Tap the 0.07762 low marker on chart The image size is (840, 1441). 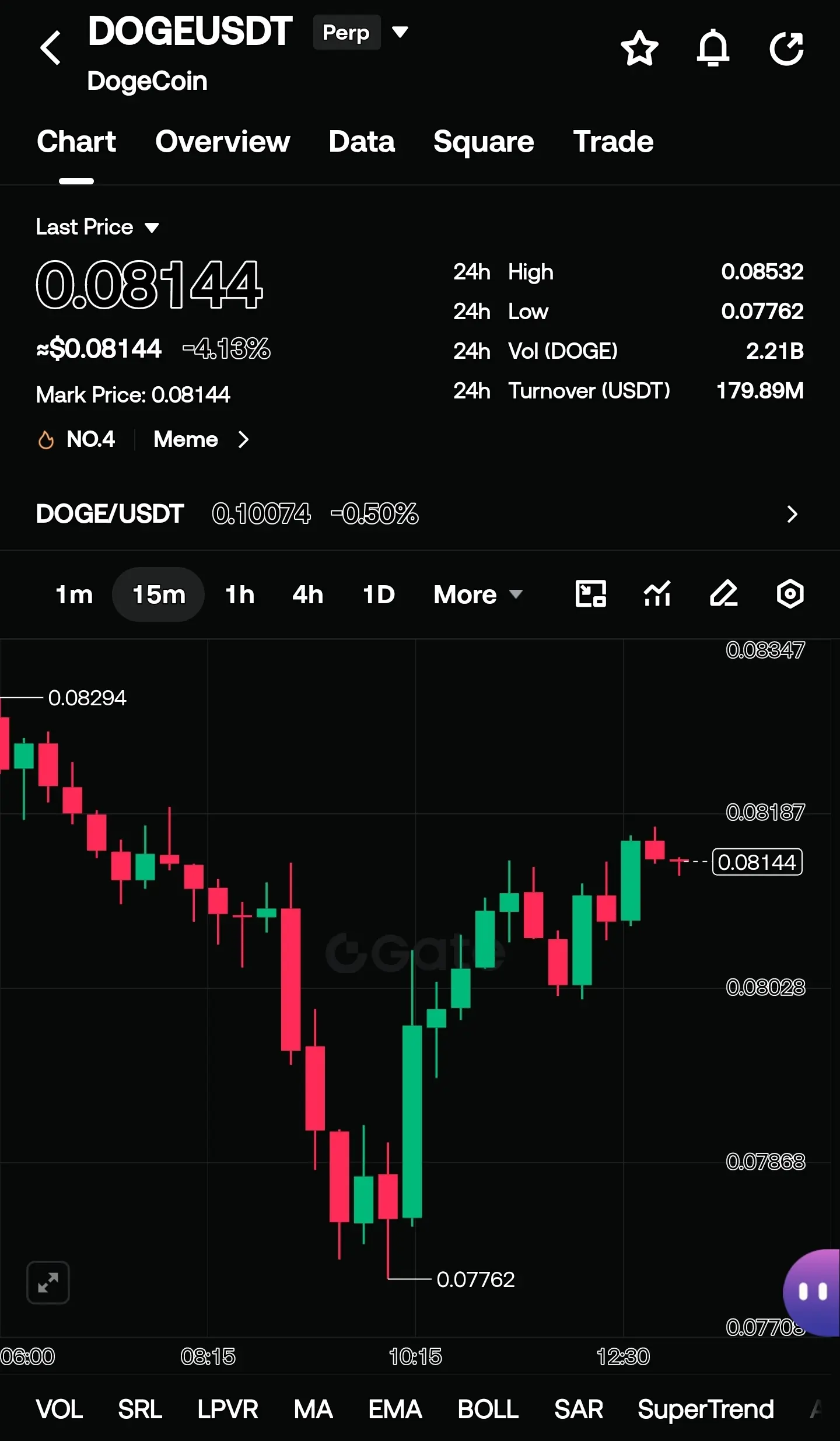pos(475,1279)
